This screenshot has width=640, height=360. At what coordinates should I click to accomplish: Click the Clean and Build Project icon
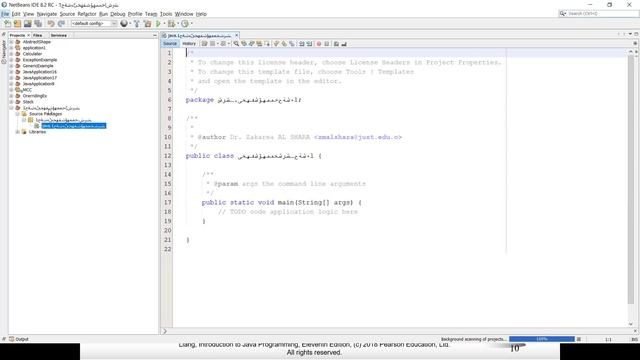click(147, 24)
